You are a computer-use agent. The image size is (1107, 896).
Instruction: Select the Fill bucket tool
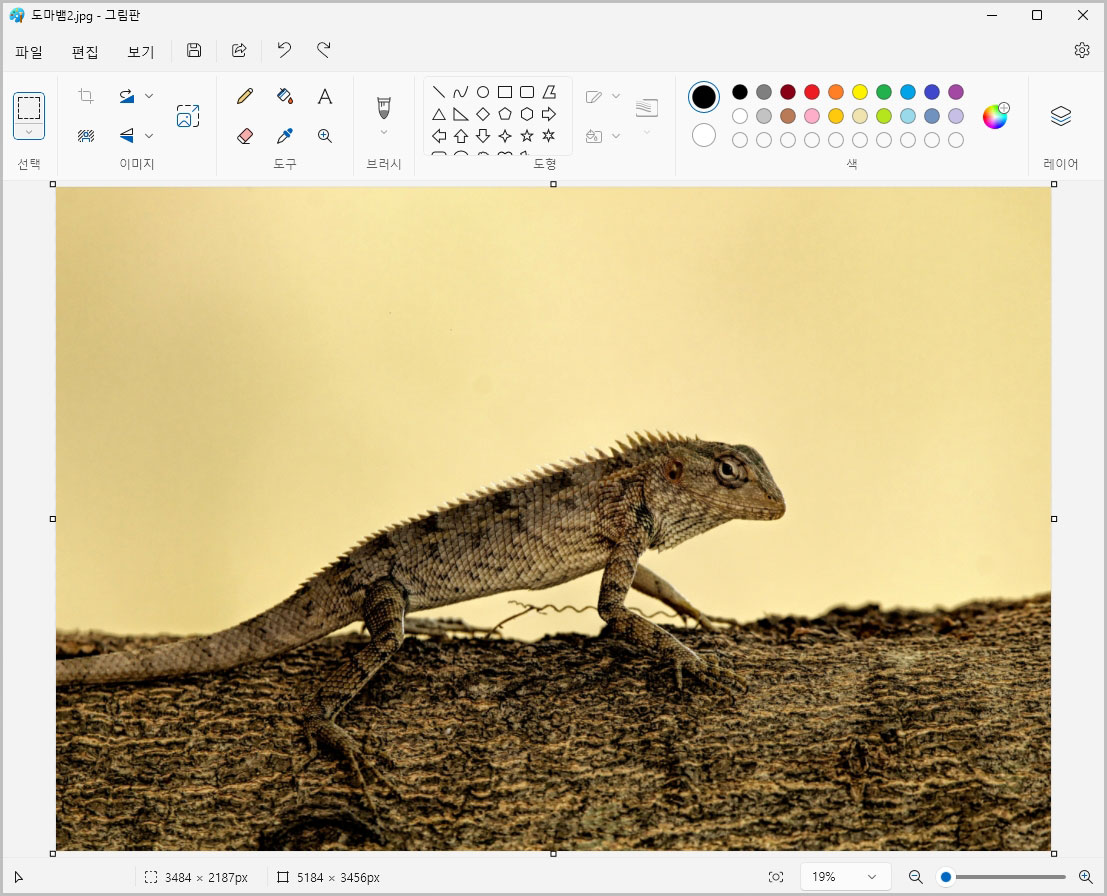click(x=285, y=96)
